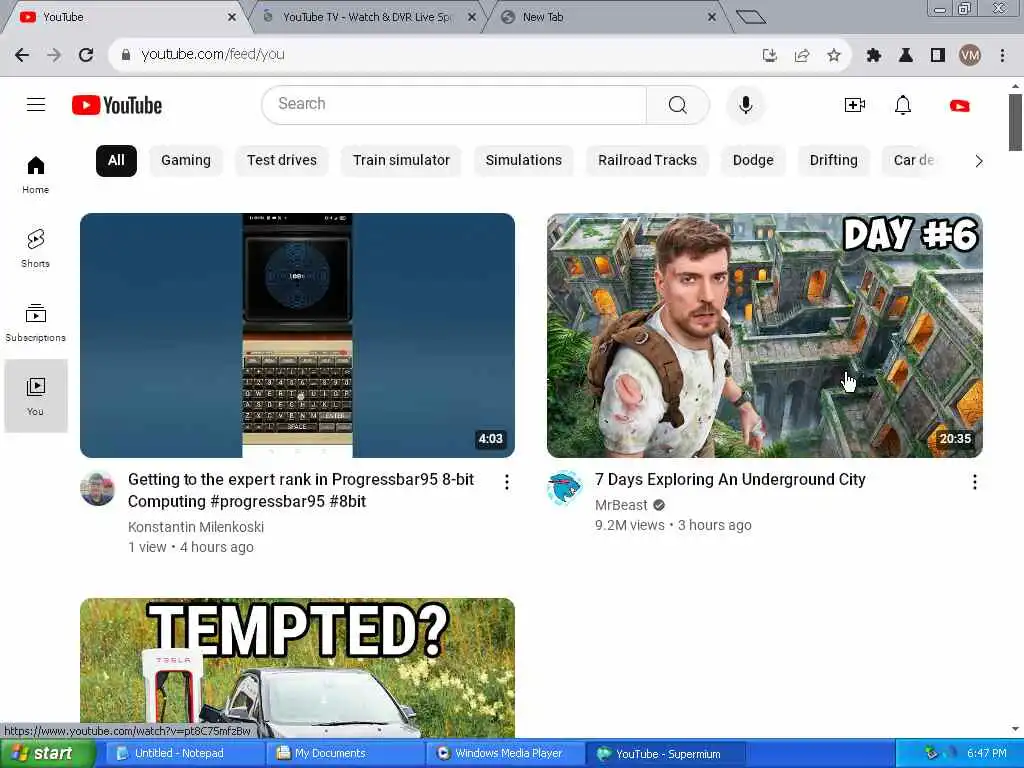Open MrBeast video options menu

[x=974, y=482]
